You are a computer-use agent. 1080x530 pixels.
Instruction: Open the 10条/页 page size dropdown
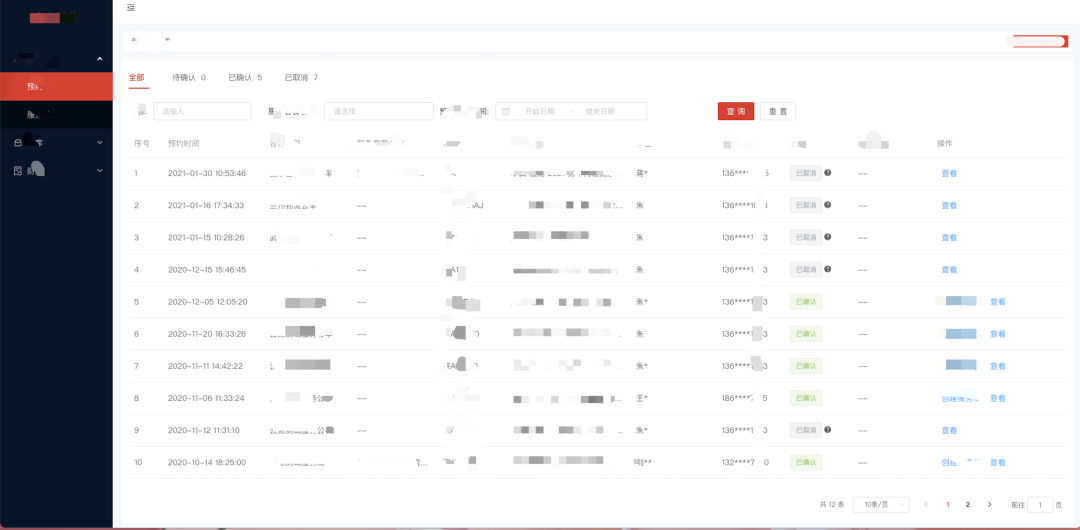click(x=881, y=504)
